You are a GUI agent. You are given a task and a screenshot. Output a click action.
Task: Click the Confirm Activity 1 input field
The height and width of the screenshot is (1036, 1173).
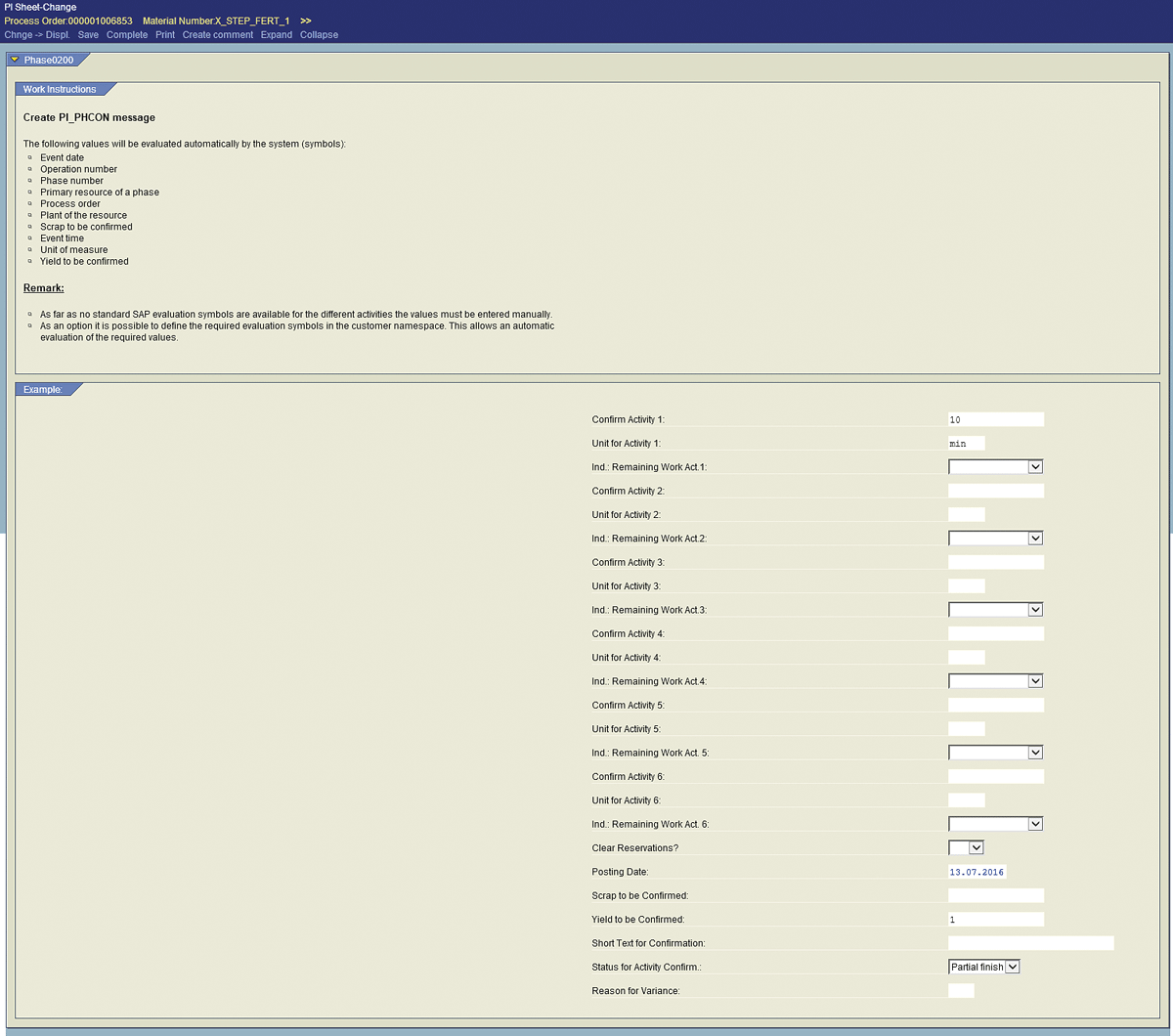[x=995, y=419]
